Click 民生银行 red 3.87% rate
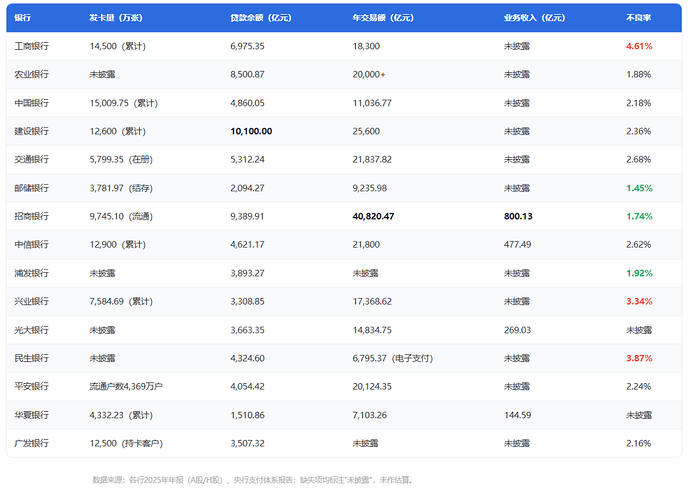Image resolution: width=690 pixels, height=491 pixels. (639, 358)
